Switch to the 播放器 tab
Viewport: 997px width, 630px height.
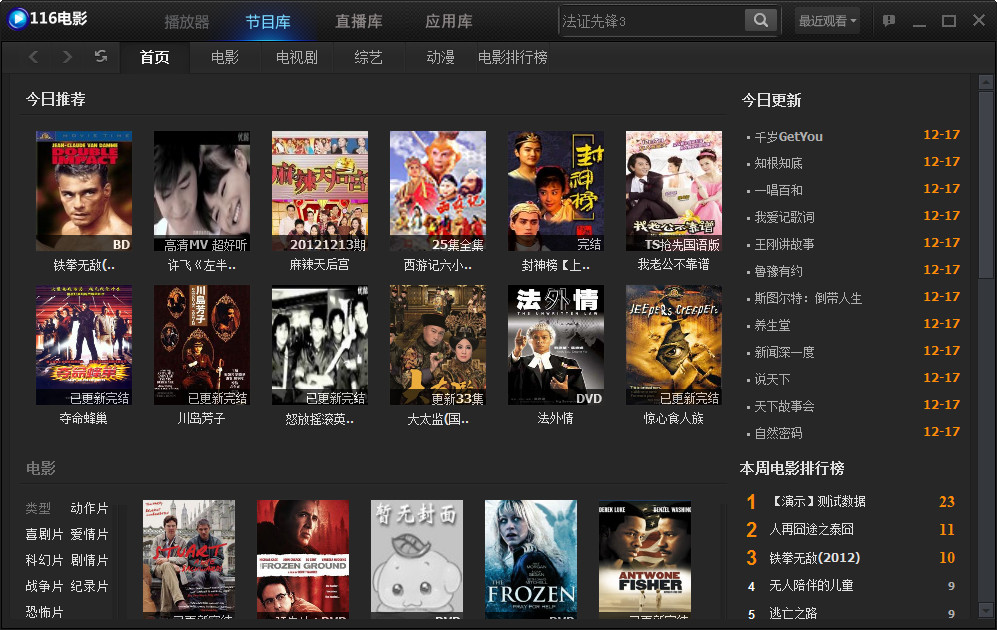(x=186, y=22)
